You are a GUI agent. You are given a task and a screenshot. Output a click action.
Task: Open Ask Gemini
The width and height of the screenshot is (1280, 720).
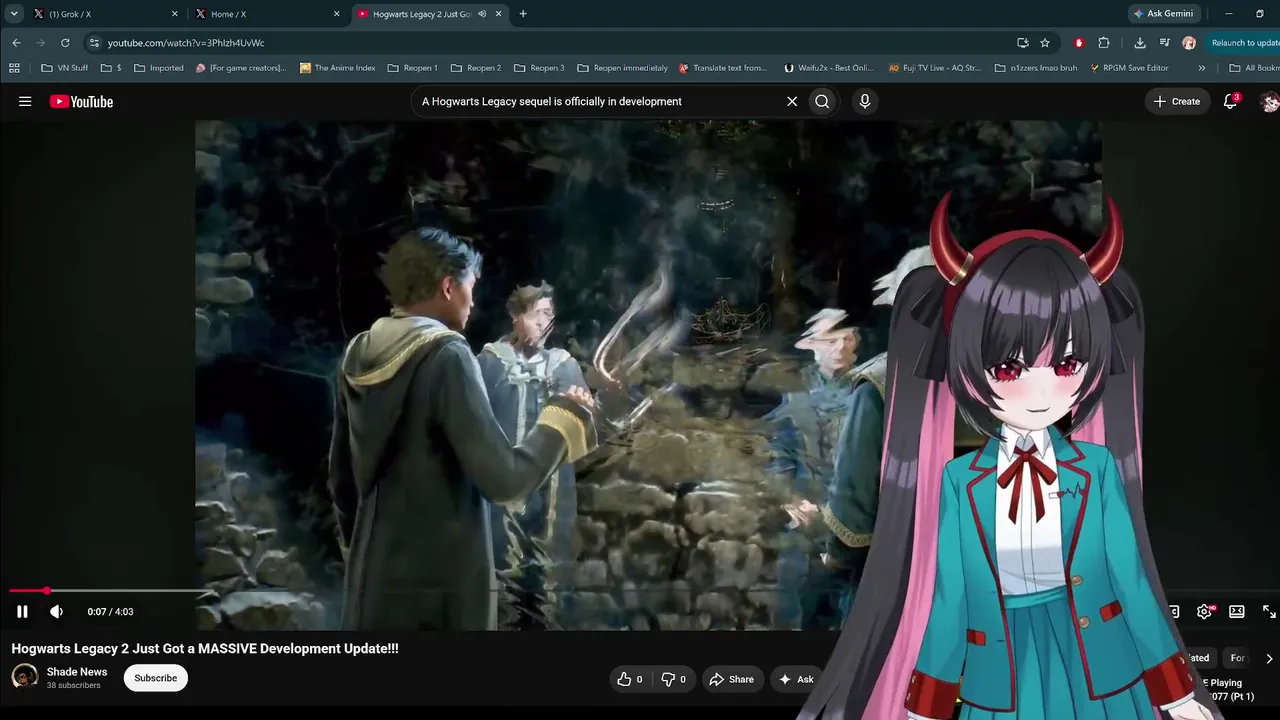1166,14
